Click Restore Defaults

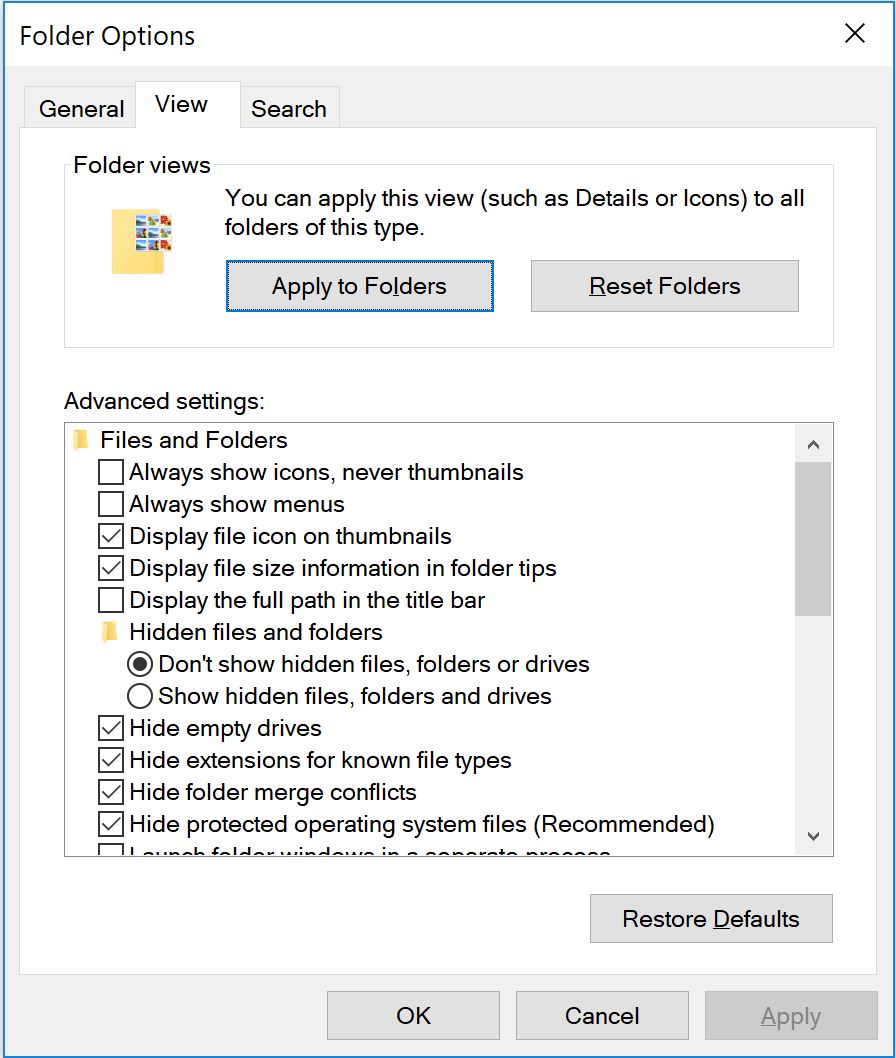tap(711, 918)
